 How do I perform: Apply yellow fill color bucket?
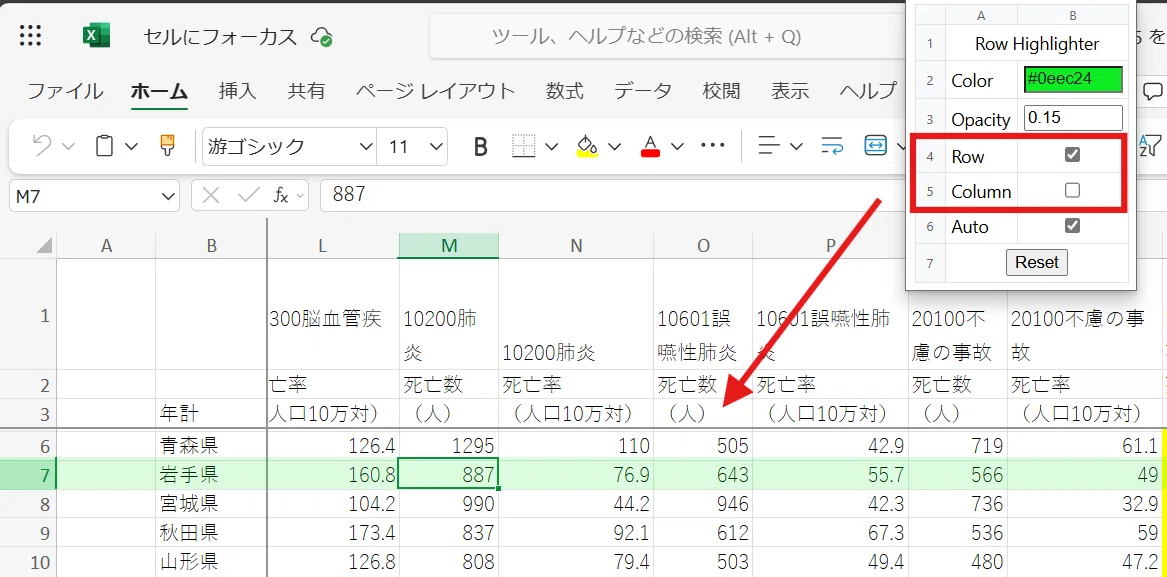click(x=587, y=146)
